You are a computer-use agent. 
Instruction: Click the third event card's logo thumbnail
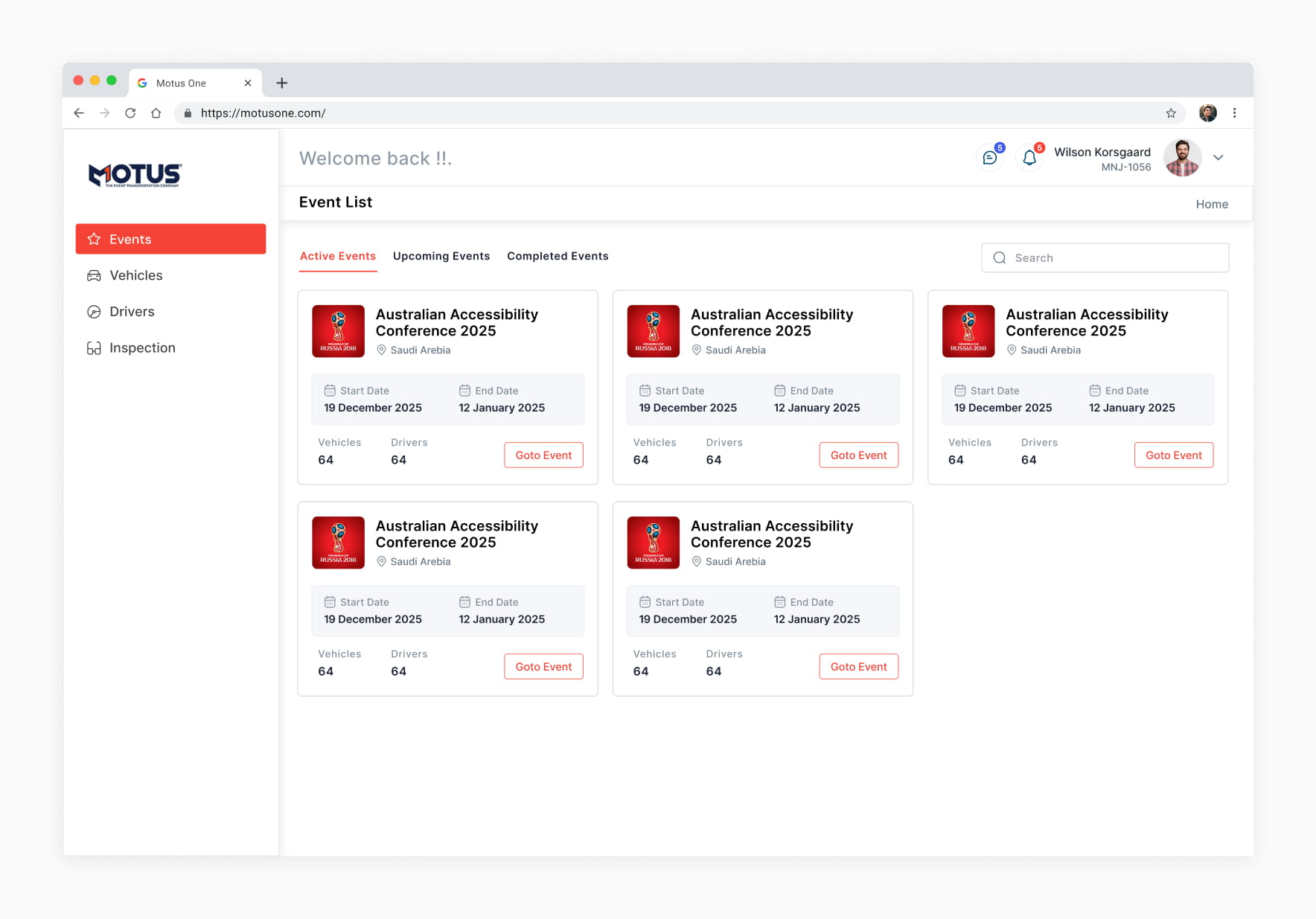968,331
